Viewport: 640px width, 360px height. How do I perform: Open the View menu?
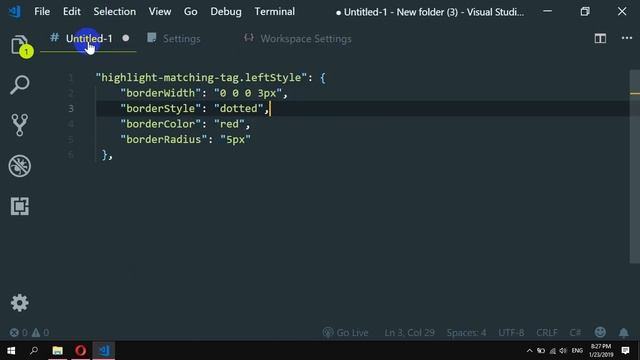point(160,11)
